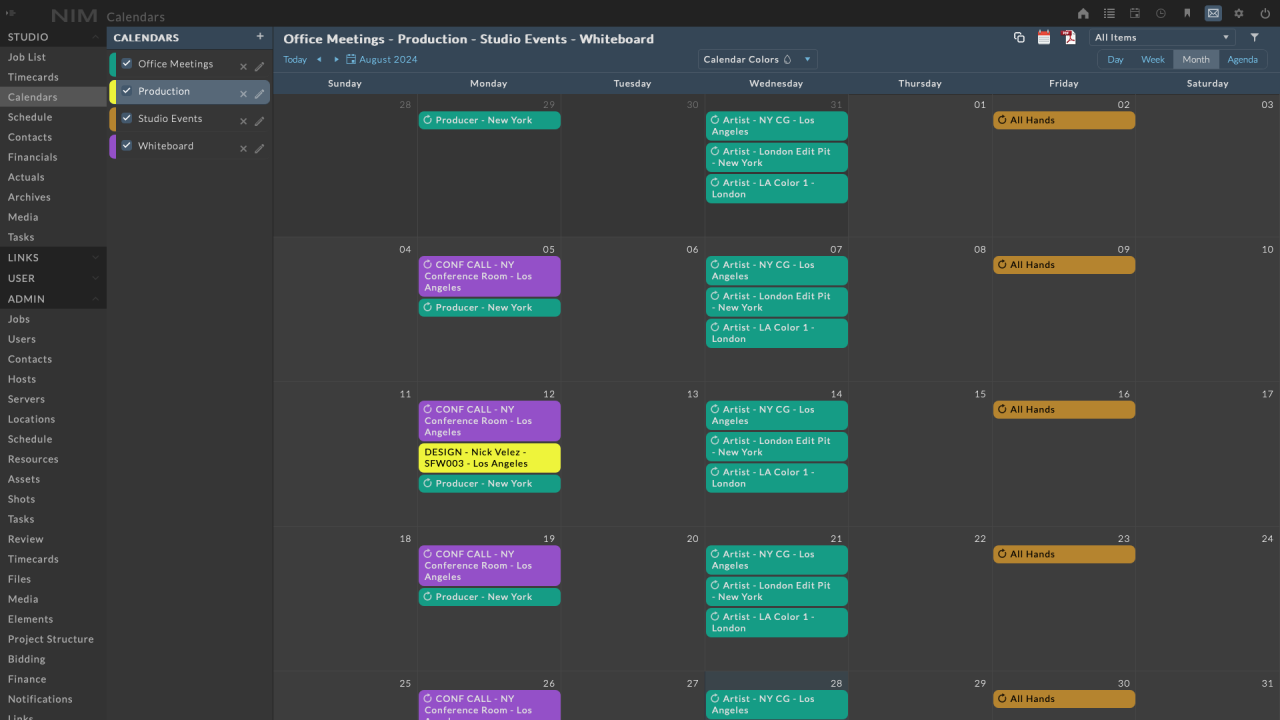This screenshot has height=720, width=1280.
Task: Click the home icon in top bar
Action: point(1083,13)
